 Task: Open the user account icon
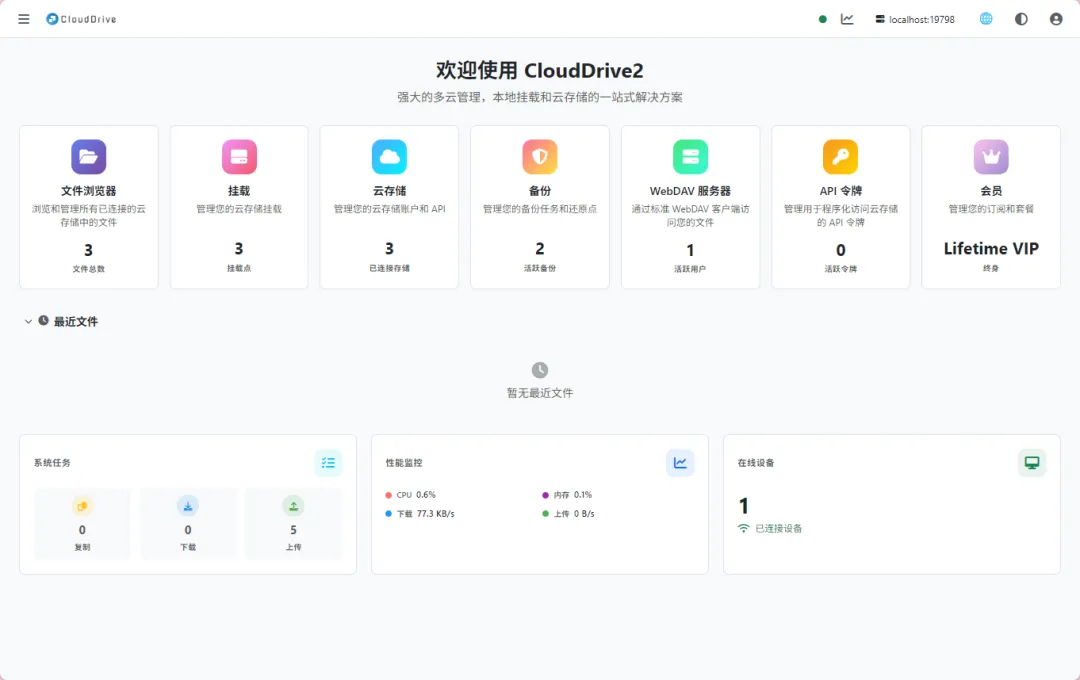pyautogui.click(x=1056, y=19)
